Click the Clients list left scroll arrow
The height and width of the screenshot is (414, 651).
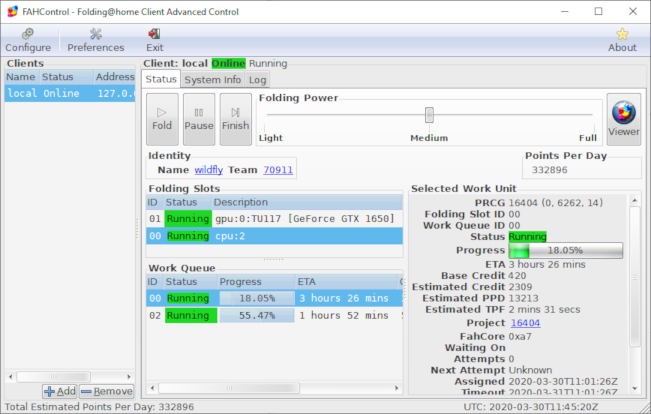click(x=11, y=377)
